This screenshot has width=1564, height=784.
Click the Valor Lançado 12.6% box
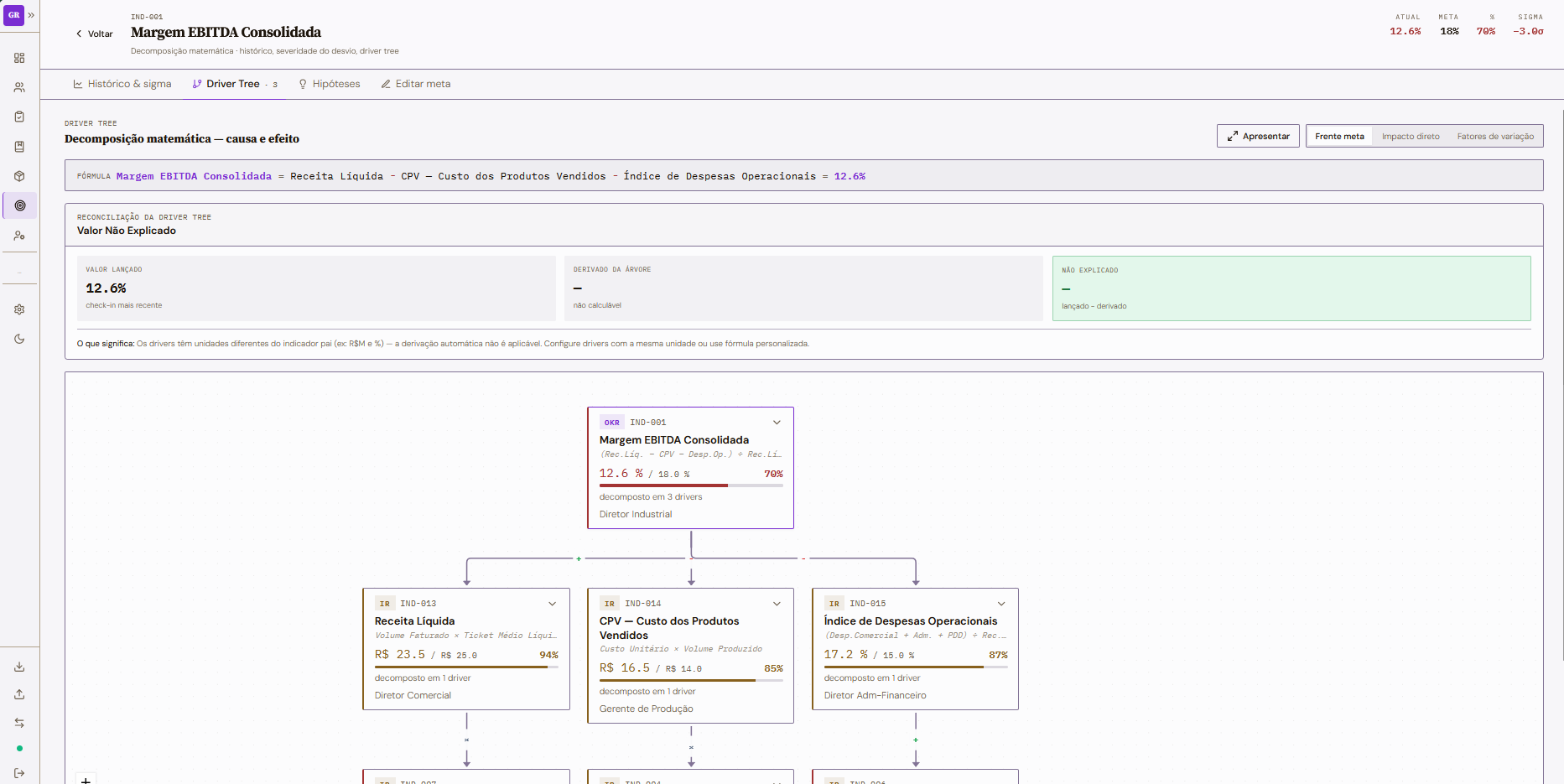point(316,288)
